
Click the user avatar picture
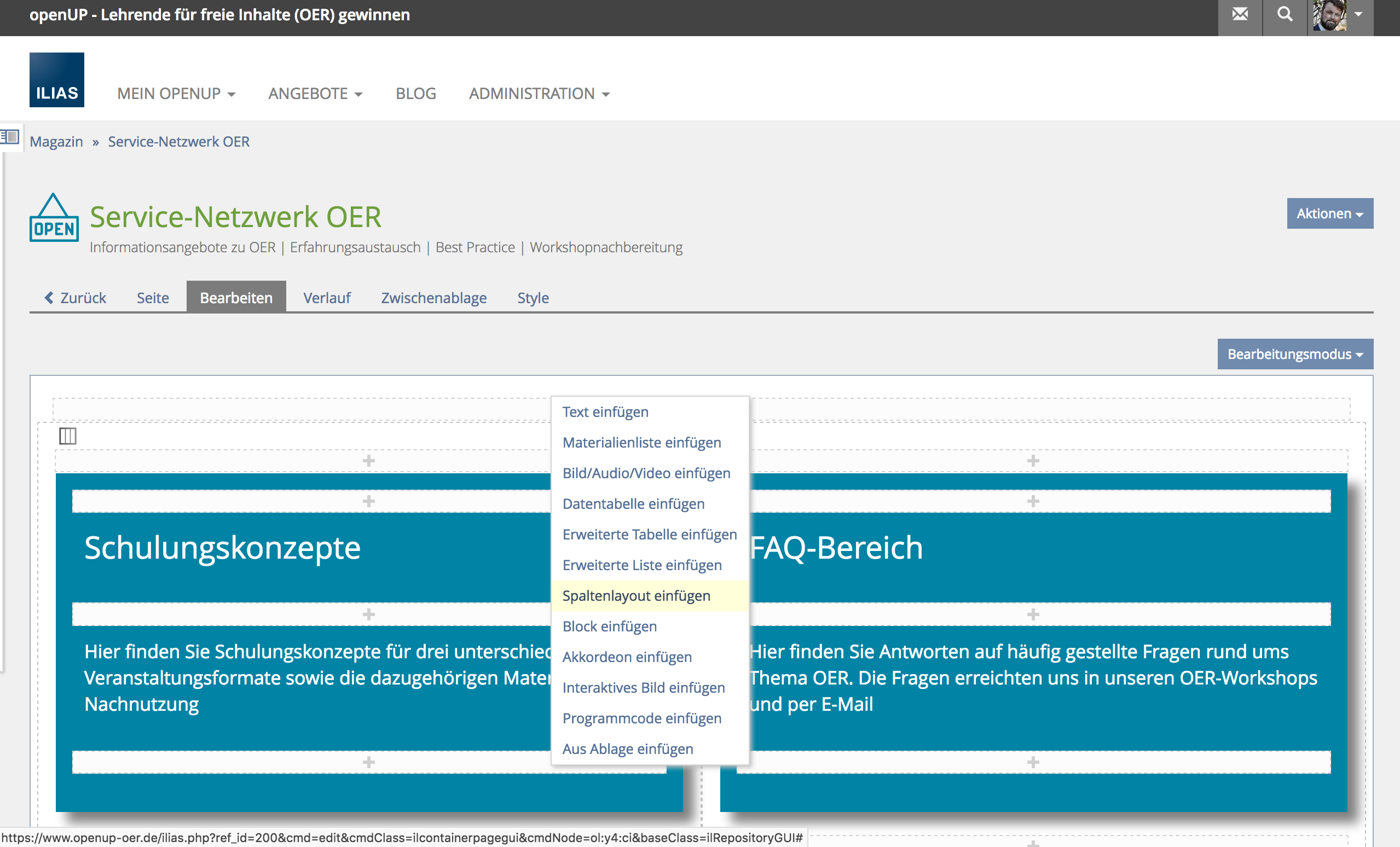coord(1329,16)
